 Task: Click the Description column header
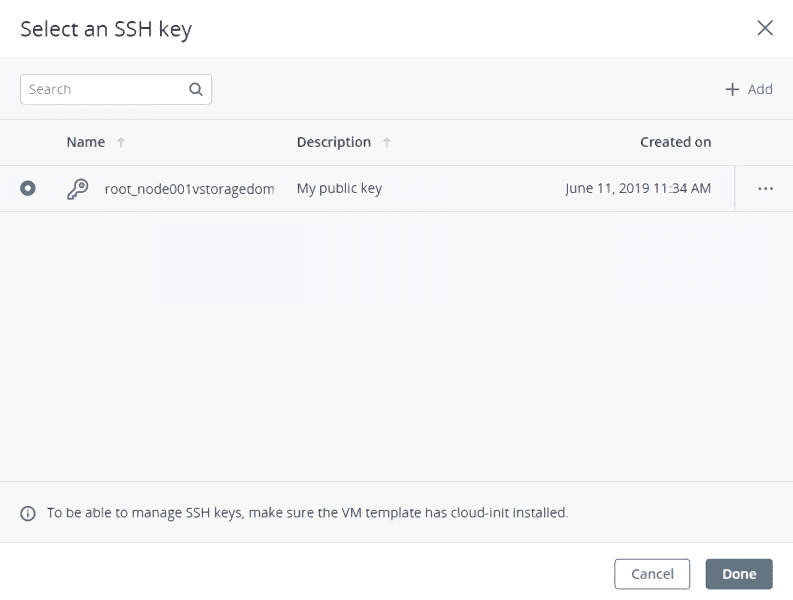(x=334, y=142)
